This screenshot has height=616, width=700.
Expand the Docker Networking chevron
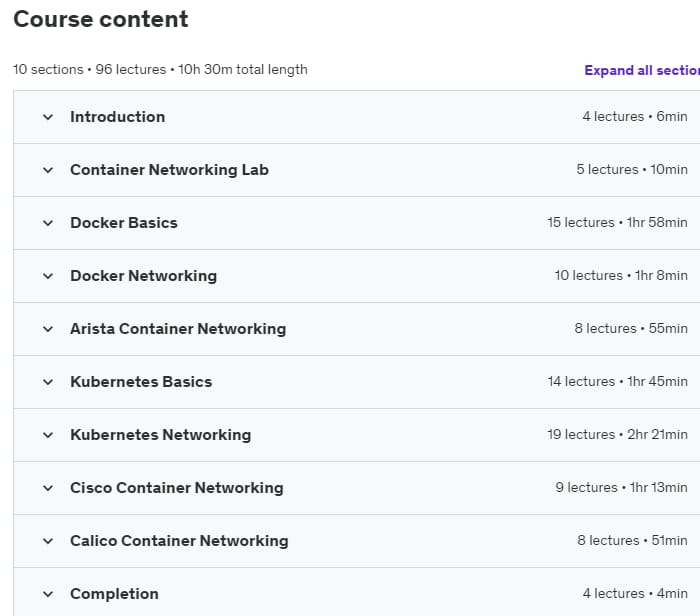[48, 276]
